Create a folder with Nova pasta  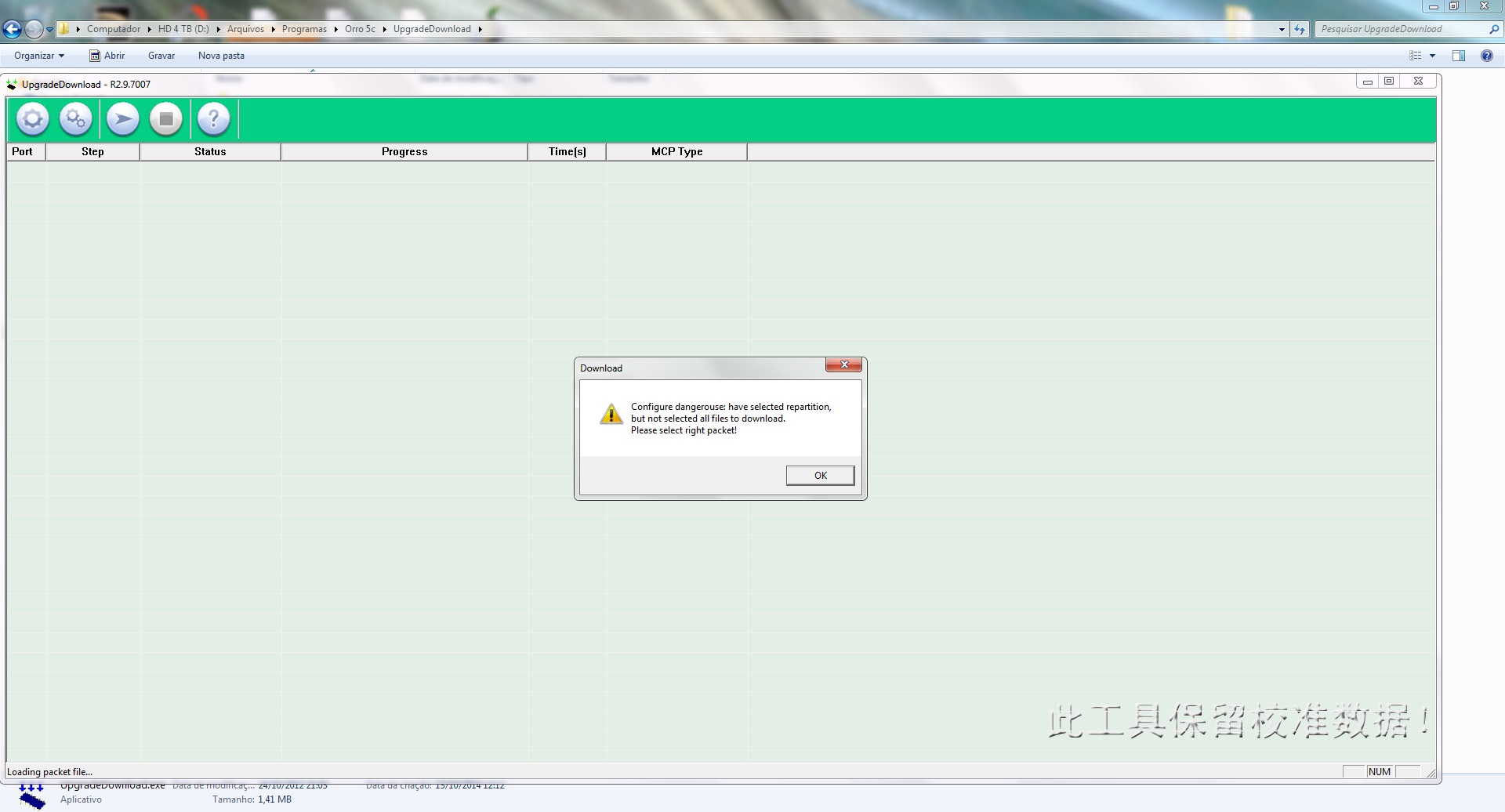tap(221, 56)
